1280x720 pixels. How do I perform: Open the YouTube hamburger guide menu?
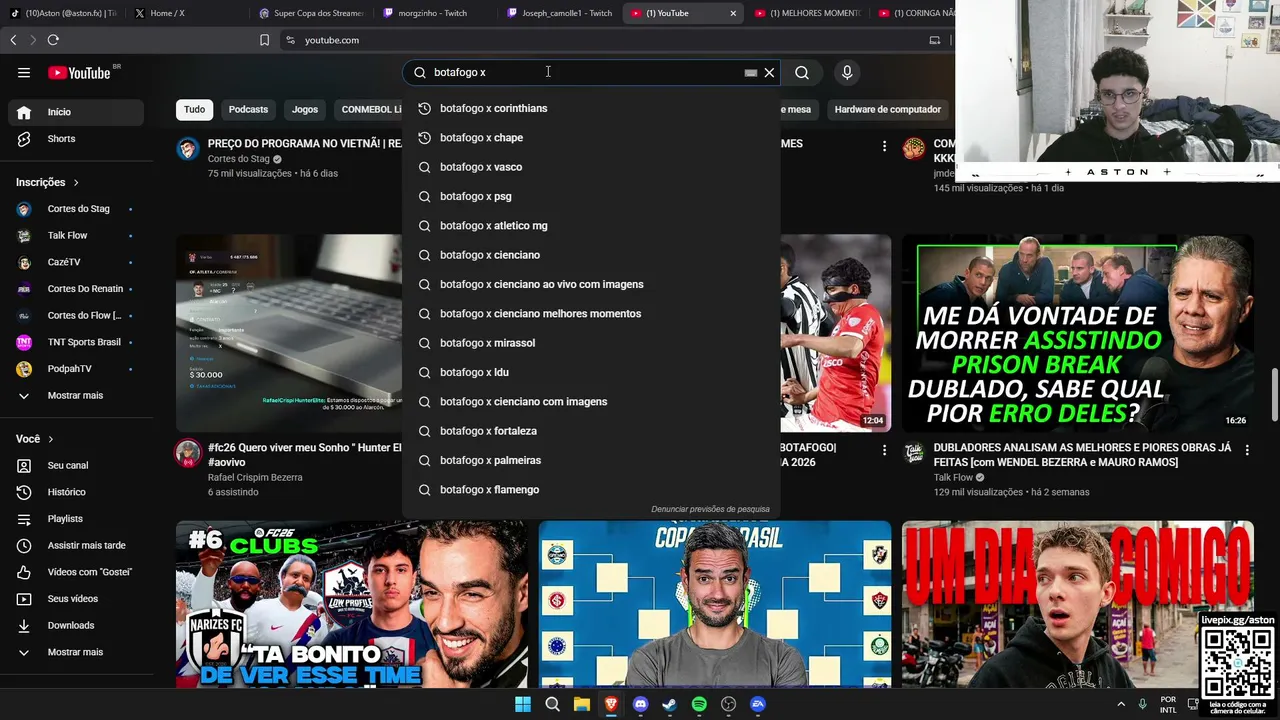coord(24,72)
